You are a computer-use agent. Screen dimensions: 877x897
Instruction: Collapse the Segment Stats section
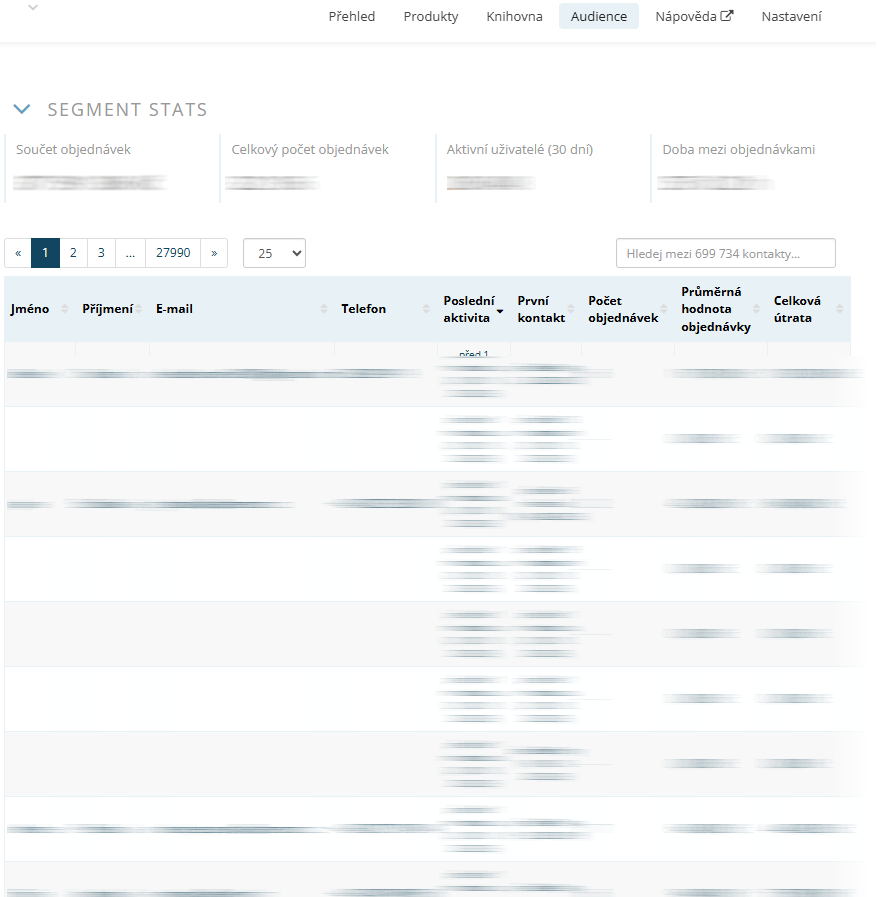coord(22,110)
